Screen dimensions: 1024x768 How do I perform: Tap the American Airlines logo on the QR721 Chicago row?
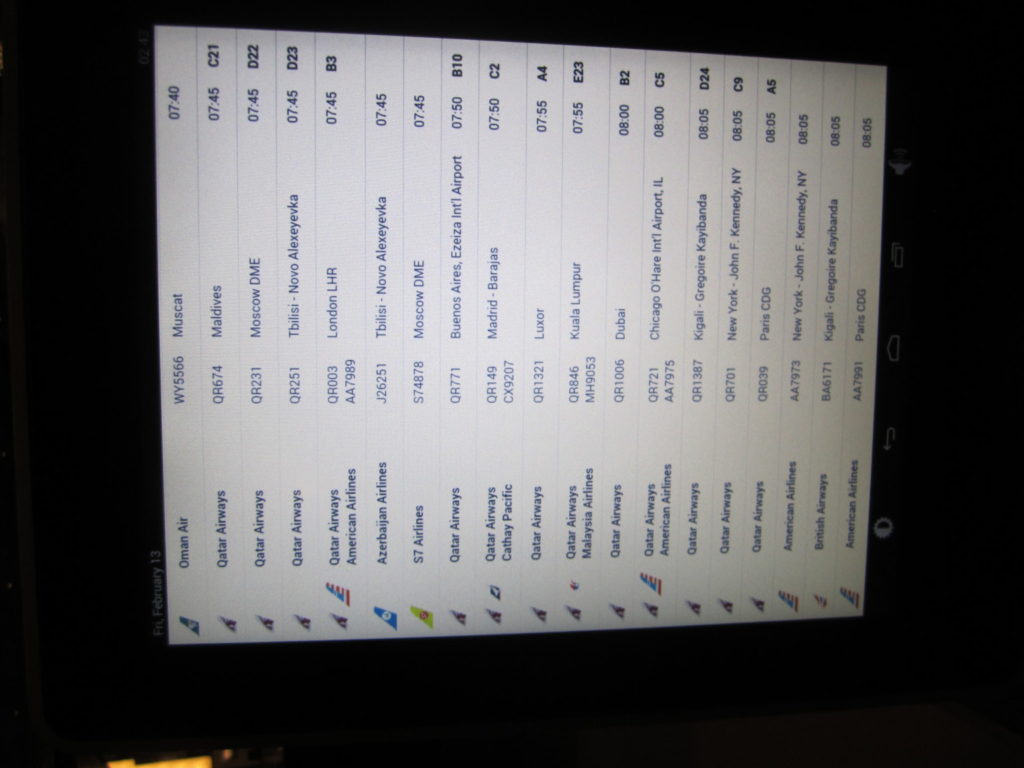pyautogui.click(x=650, y=583)
